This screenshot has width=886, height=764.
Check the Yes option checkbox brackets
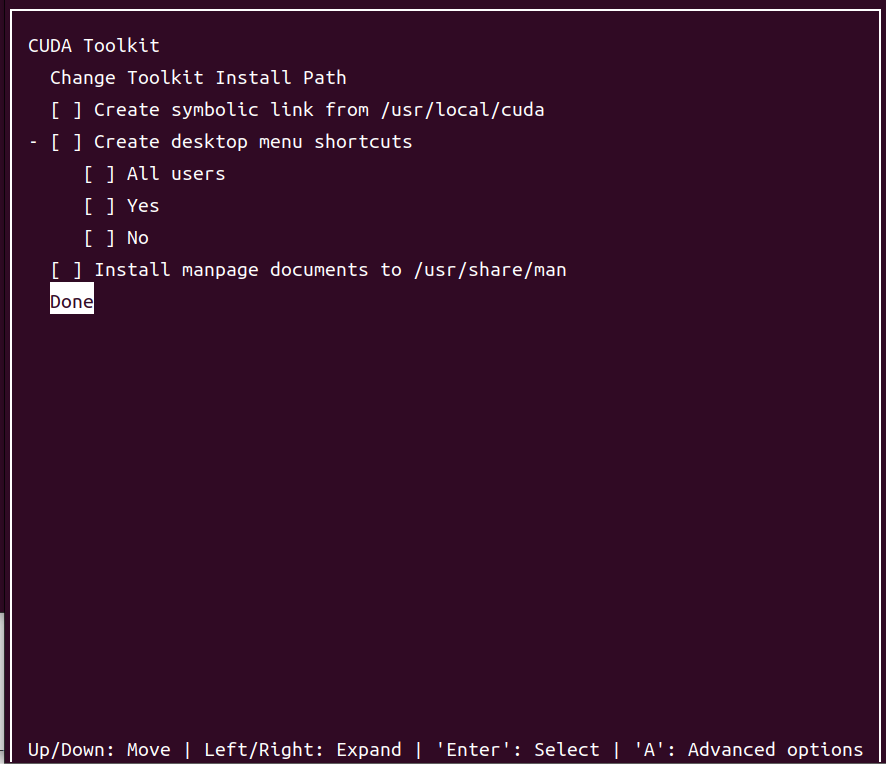click(99, 206)
